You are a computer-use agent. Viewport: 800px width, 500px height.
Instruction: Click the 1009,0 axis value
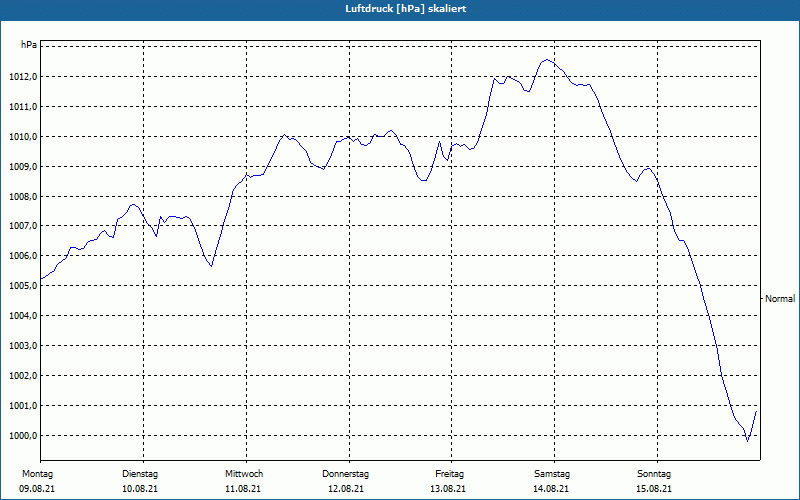[x=23, y=167]
